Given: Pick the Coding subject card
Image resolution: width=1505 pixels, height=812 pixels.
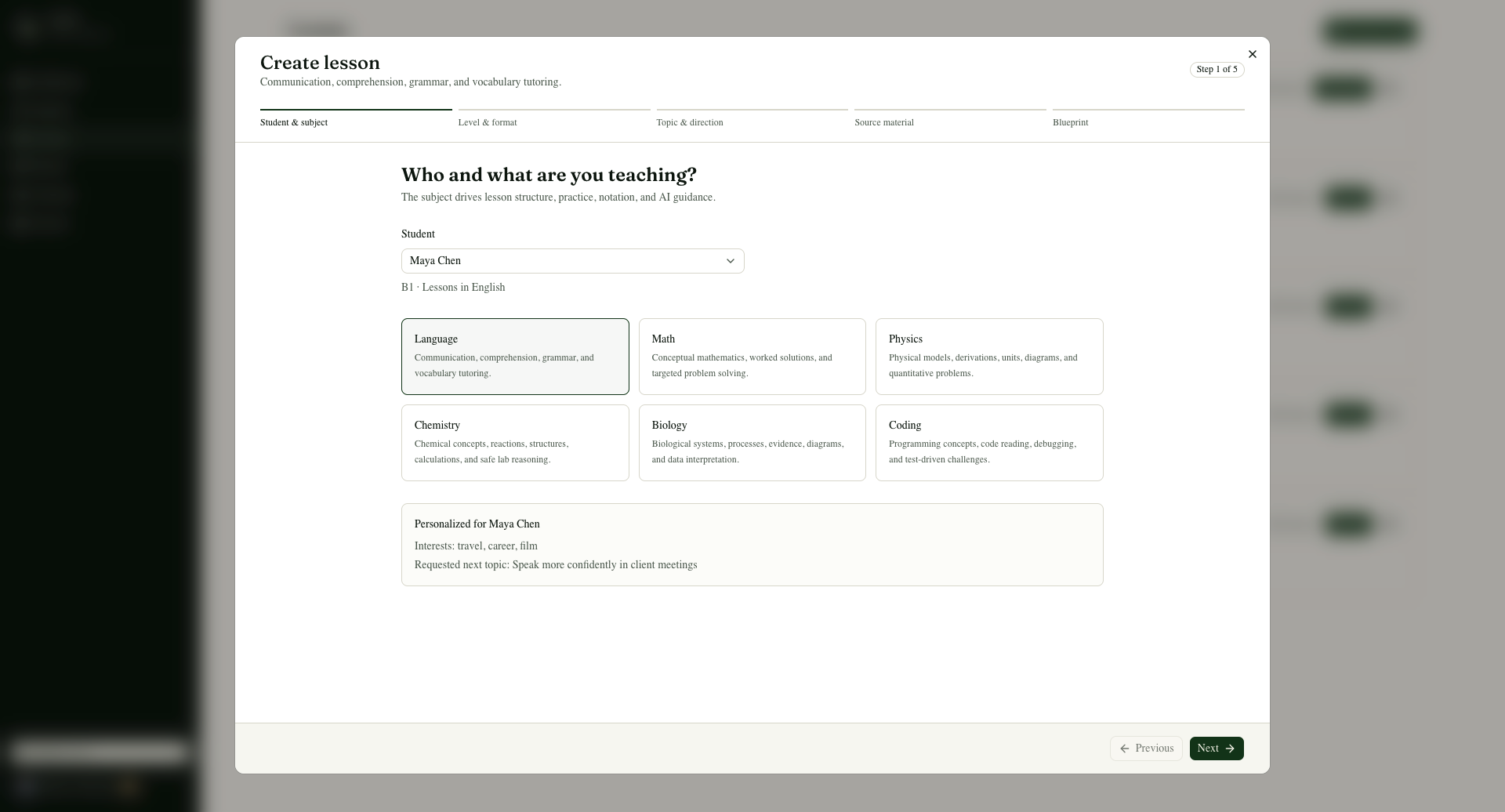Looking at the screenshot, I should (x=989, y=443).
